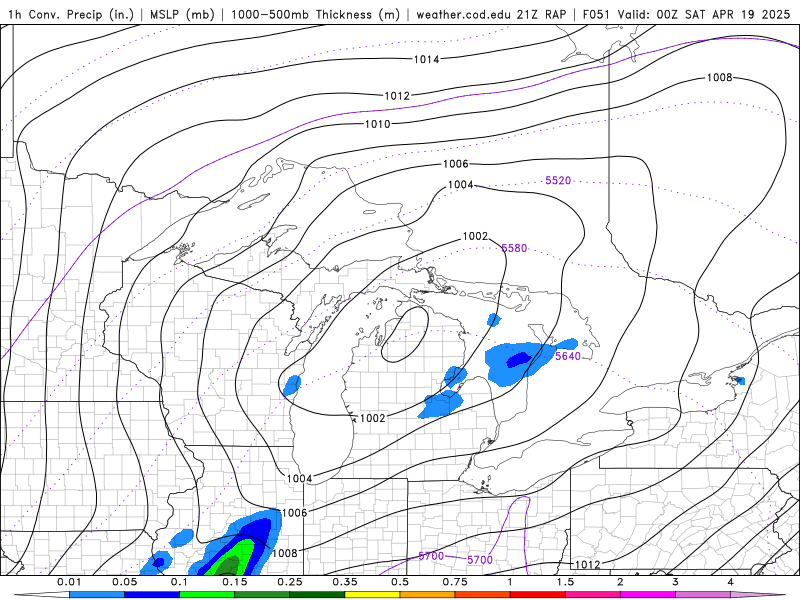Click the 1002 isobar label on Lake Michigan's shore

pyautogui.click(x=372, y=418)
